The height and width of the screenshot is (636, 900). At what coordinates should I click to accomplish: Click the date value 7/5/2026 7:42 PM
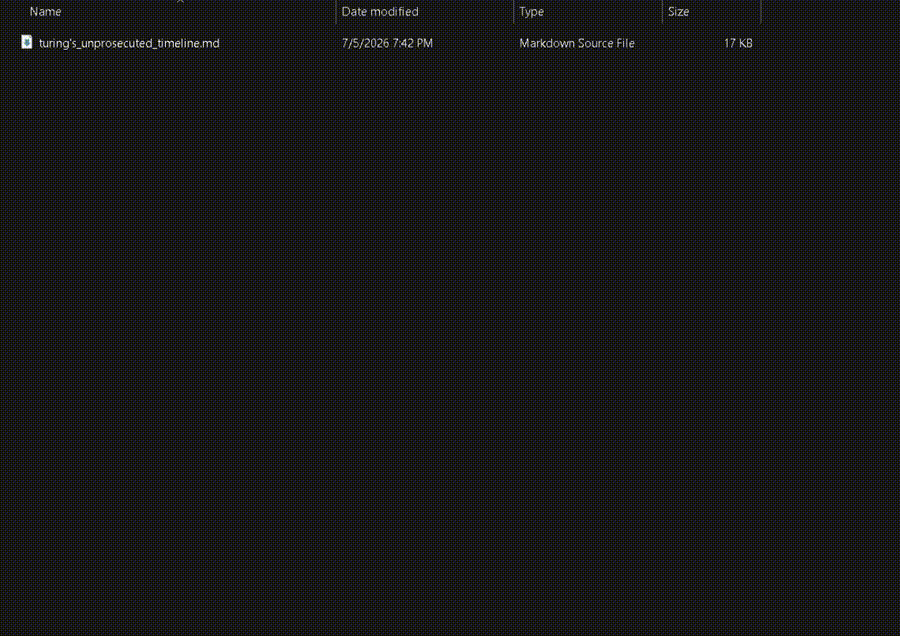tap(387, 44)
